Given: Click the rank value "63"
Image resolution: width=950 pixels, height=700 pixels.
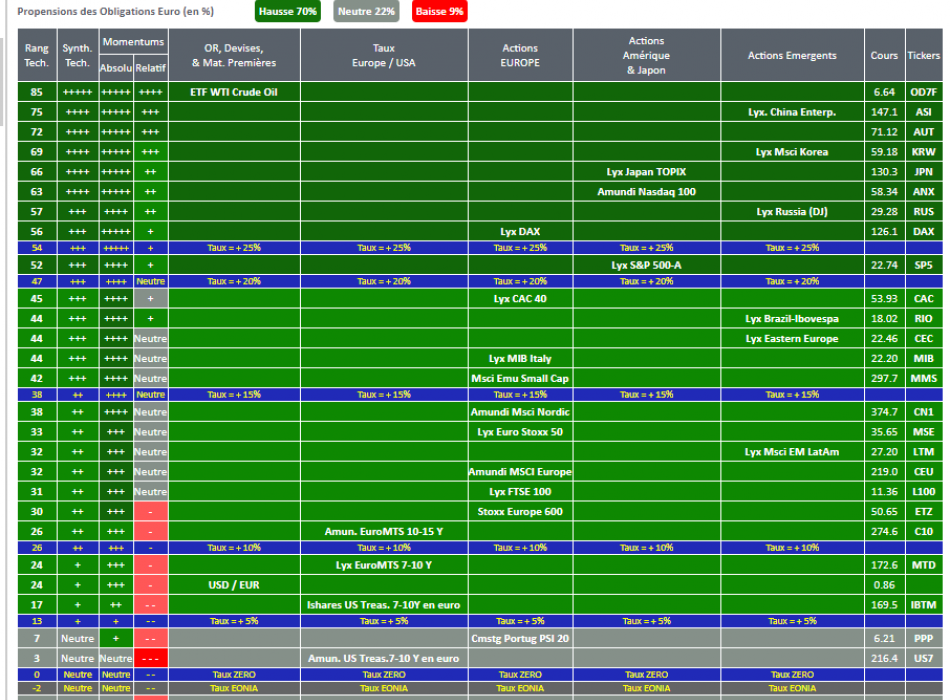Looking at the screenshot, I should pos(37,192).
